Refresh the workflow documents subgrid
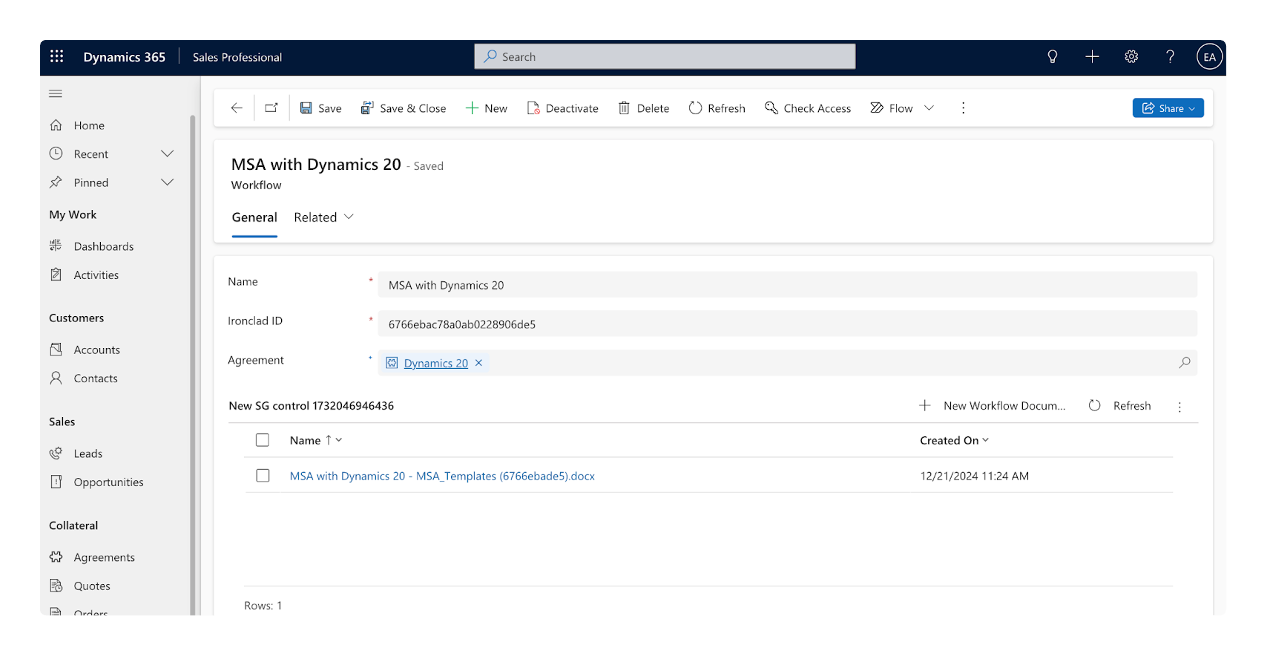The image size is (1266, 655). [x=1120, y=406]
